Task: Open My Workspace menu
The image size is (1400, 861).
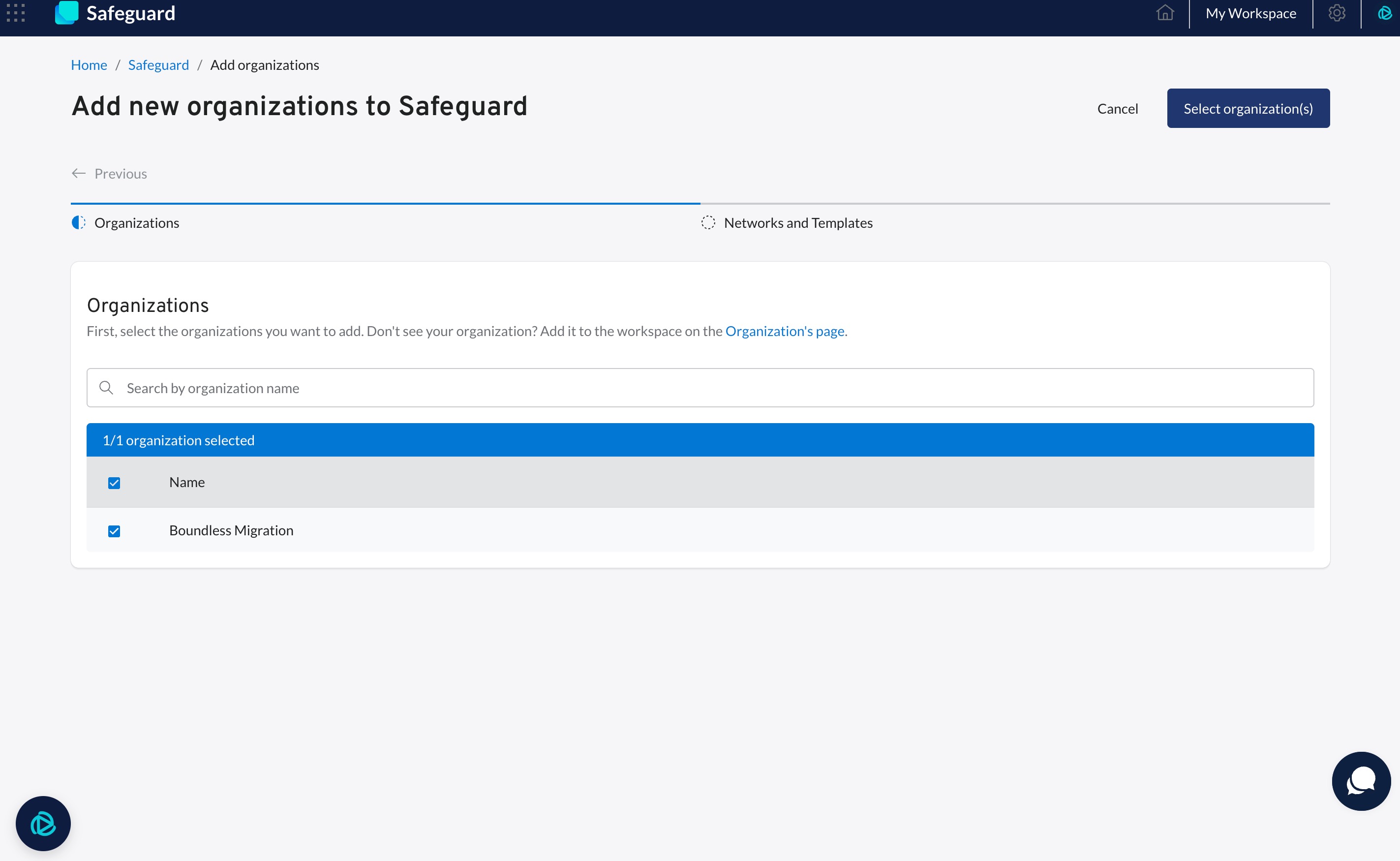Action: (1250, 13)
